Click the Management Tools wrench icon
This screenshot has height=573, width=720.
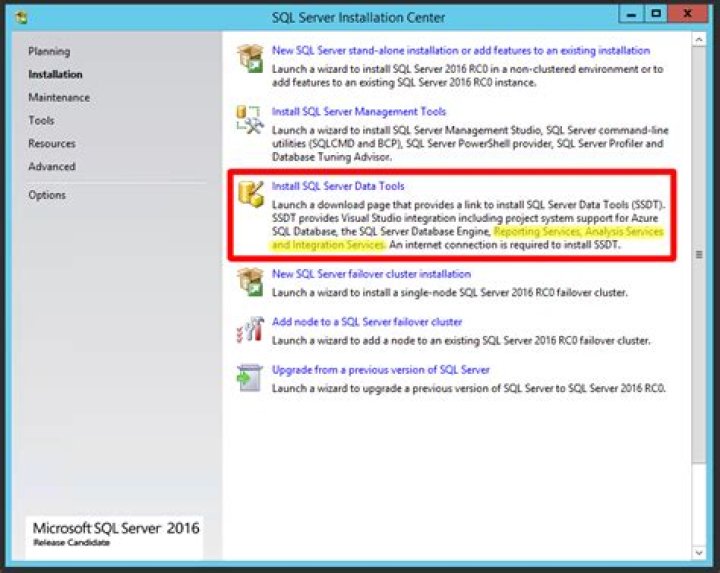click(250, 119)
